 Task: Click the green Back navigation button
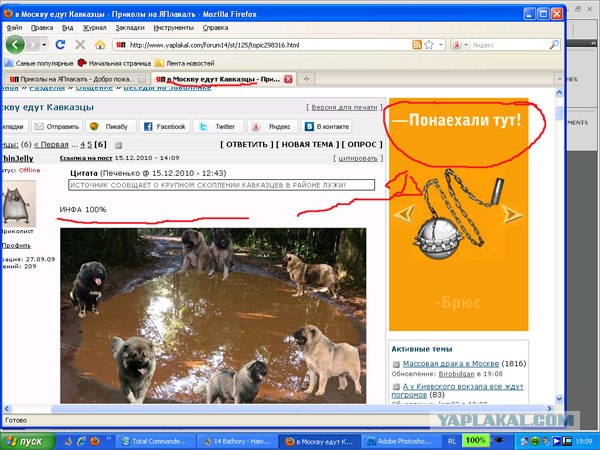tap(15, 45)
